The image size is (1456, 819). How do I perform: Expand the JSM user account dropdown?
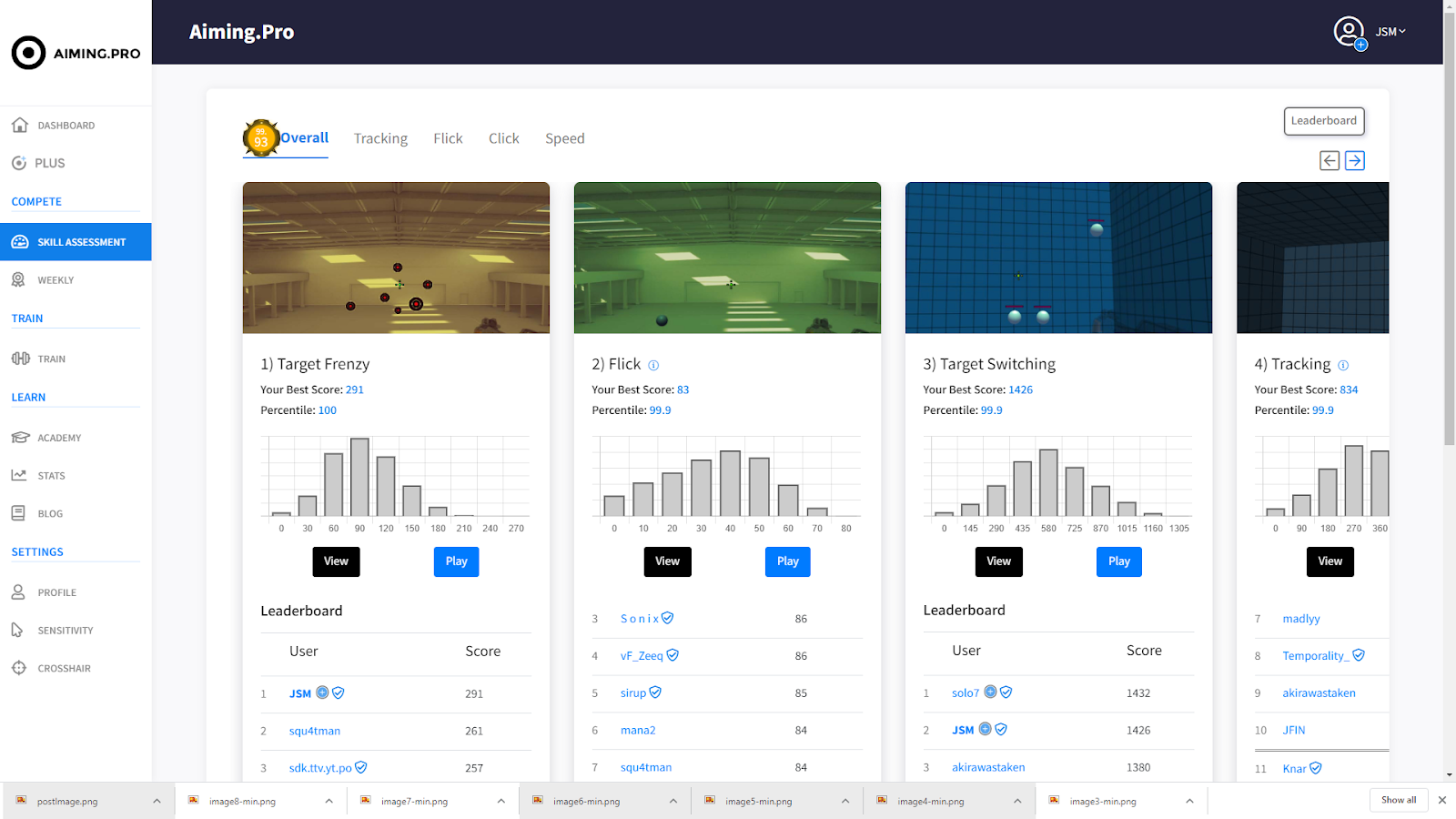[x=1390, y=32]
